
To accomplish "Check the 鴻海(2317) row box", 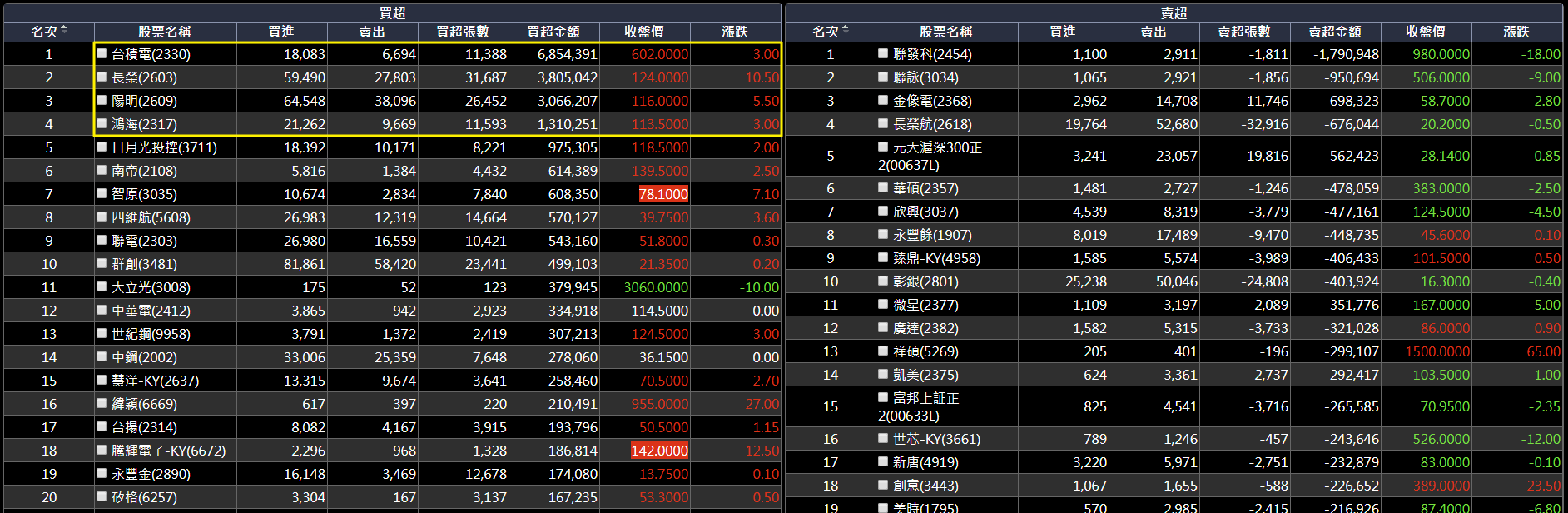I will pos(102,123).
